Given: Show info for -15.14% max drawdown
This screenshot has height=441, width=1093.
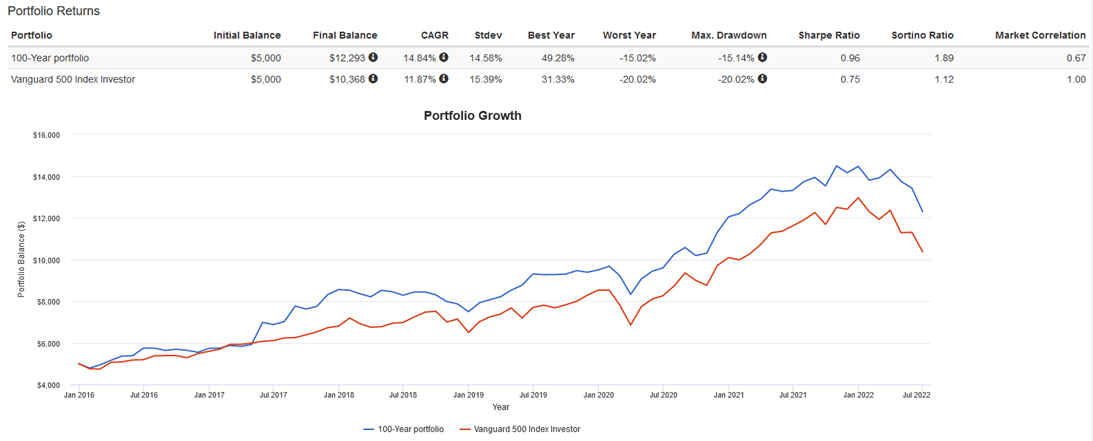Looking at the screenshot, I should (x=762, y=57).
